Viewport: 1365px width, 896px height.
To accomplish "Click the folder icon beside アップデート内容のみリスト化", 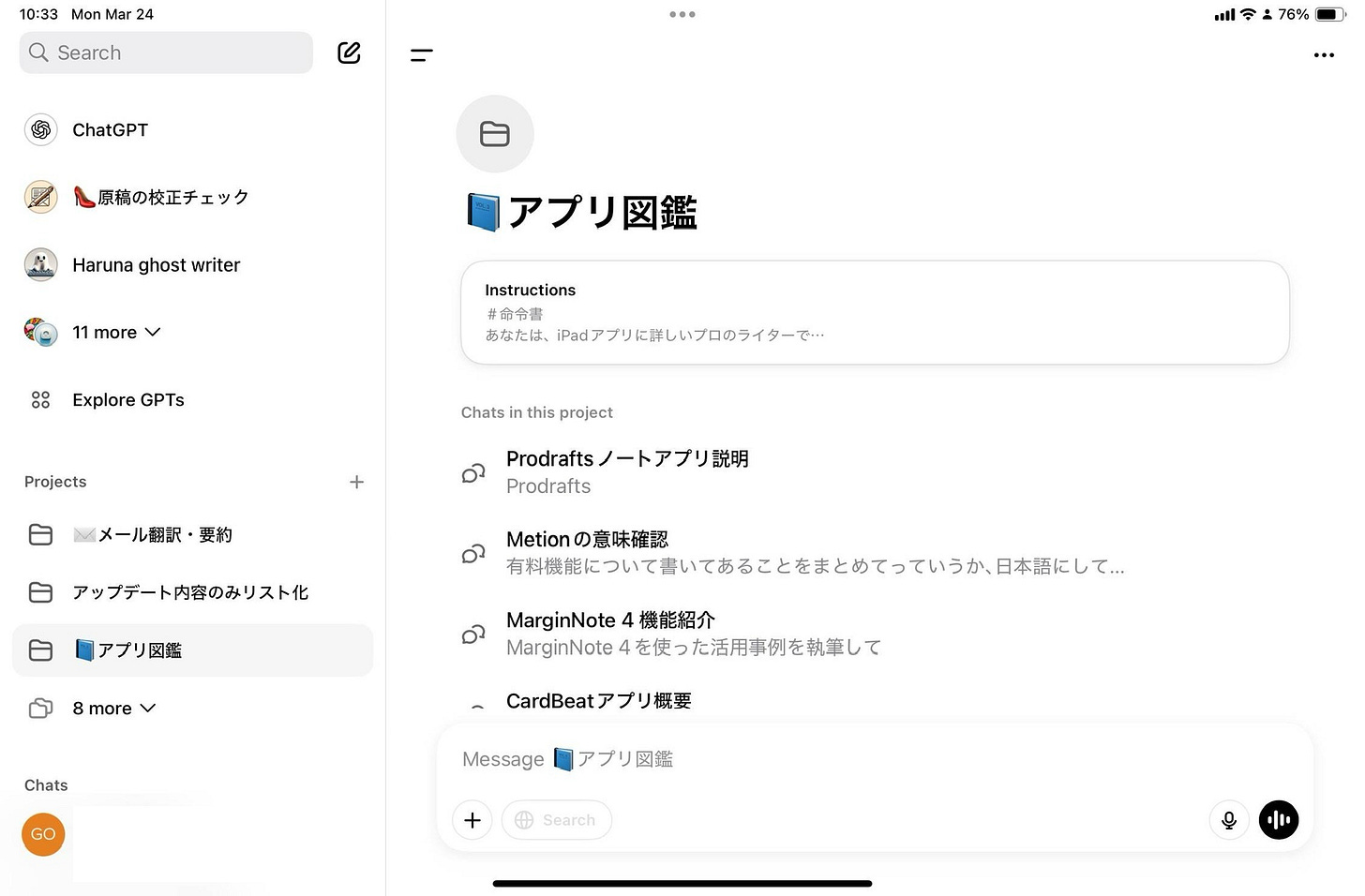I will 40,592.
